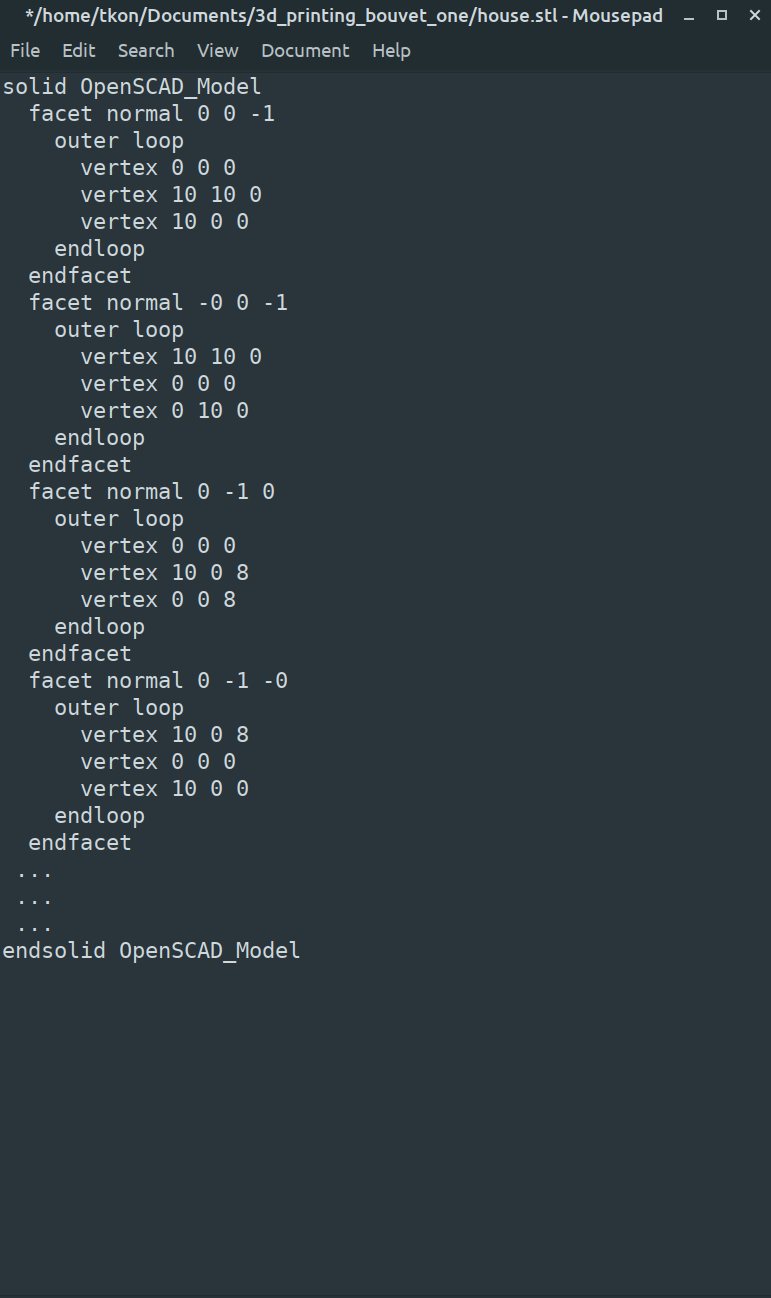Open the Search menu

(146, 51)
